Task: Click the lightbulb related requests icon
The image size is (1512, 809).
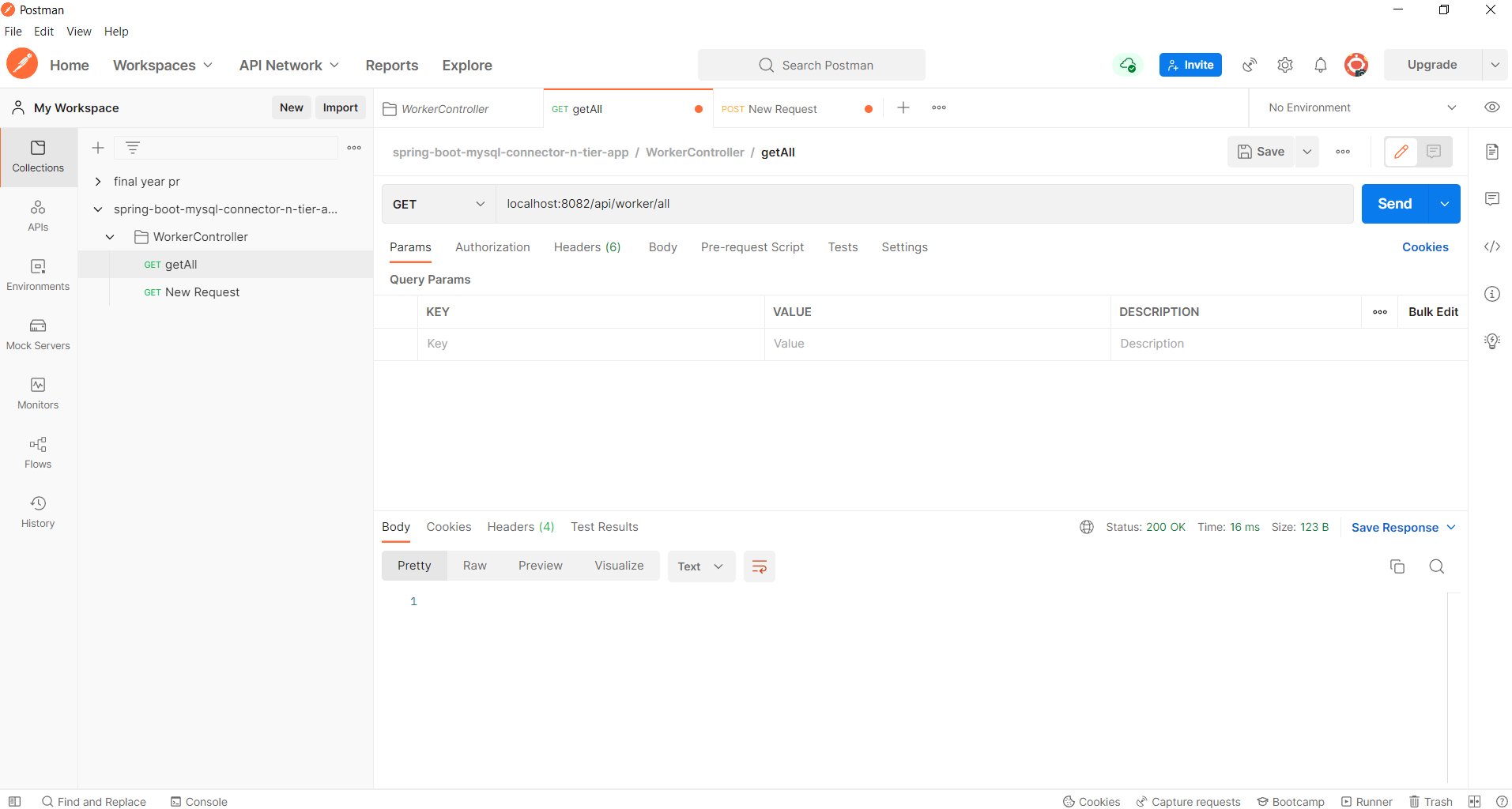Action: (1492, 341)
